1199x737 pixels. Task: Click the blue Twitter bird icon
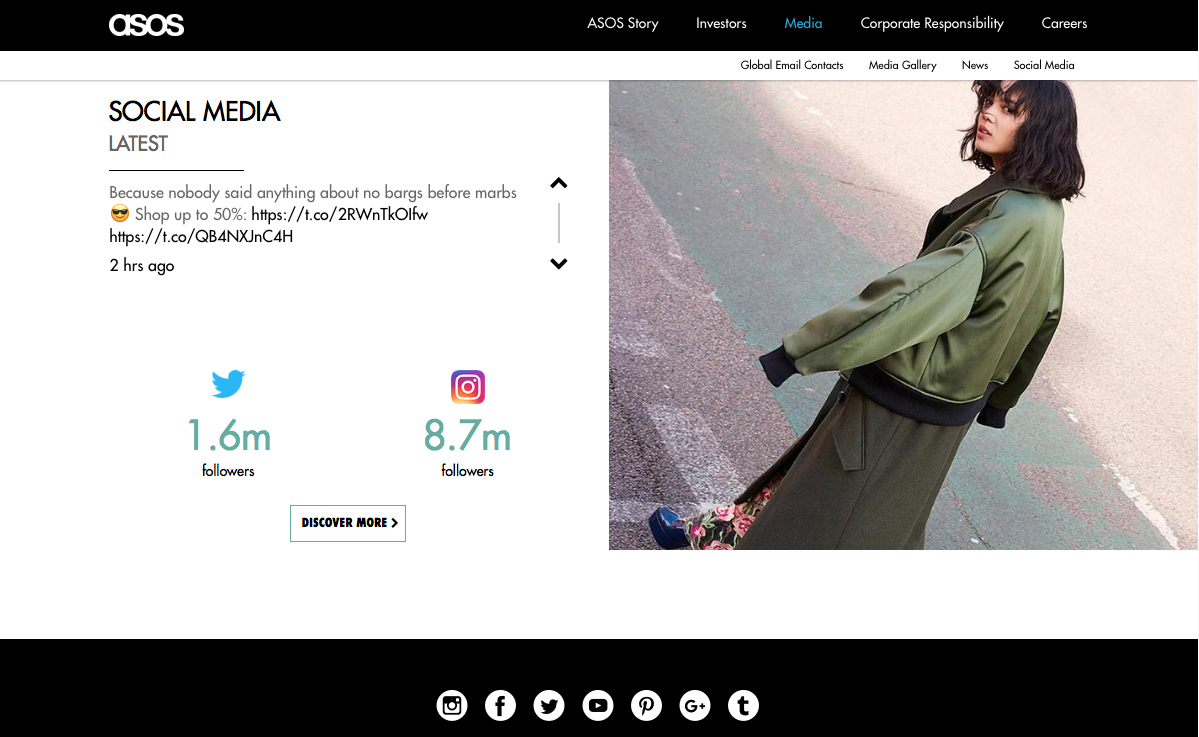(228, 384)
